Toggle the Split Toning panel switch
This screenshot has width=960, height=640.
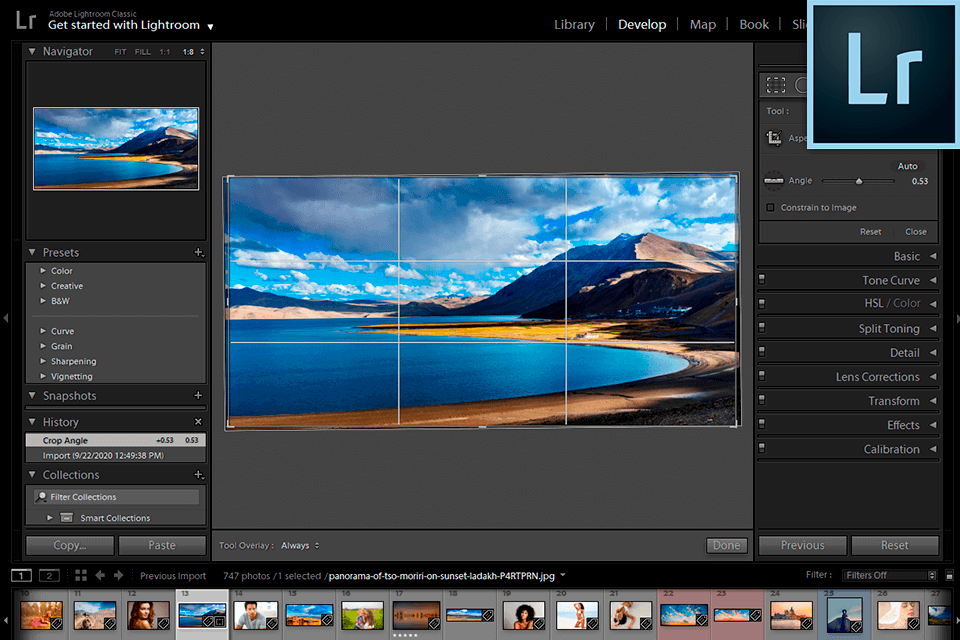click(762, 328)
